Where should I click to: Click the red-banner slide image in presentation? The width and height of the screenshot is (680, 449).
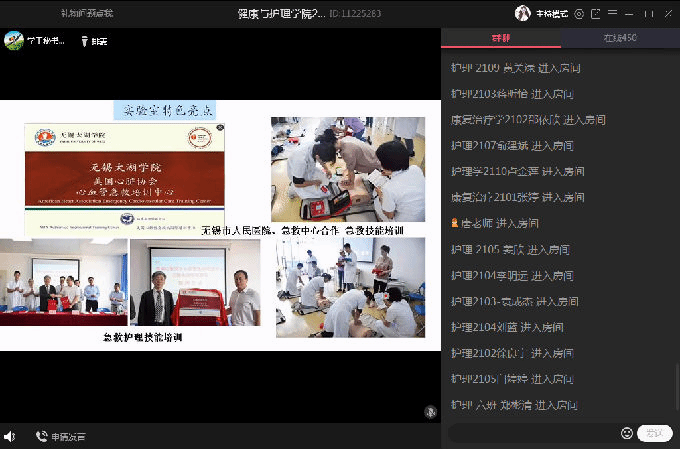tap(124, 178)
